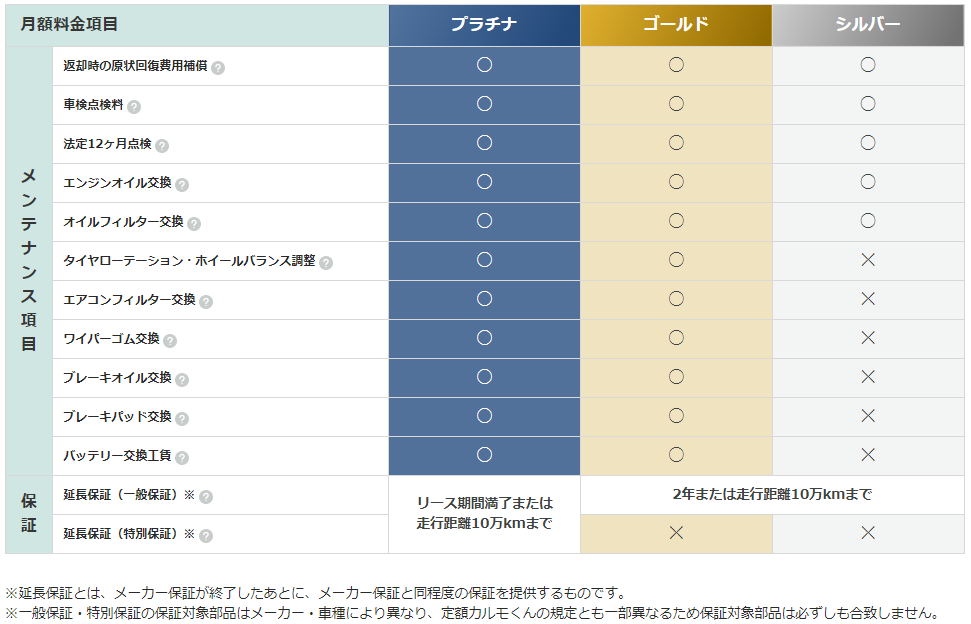Show help for 法定12ヶ月点検
The width and height of the screenshot is (971, 624).
point(162,145)
